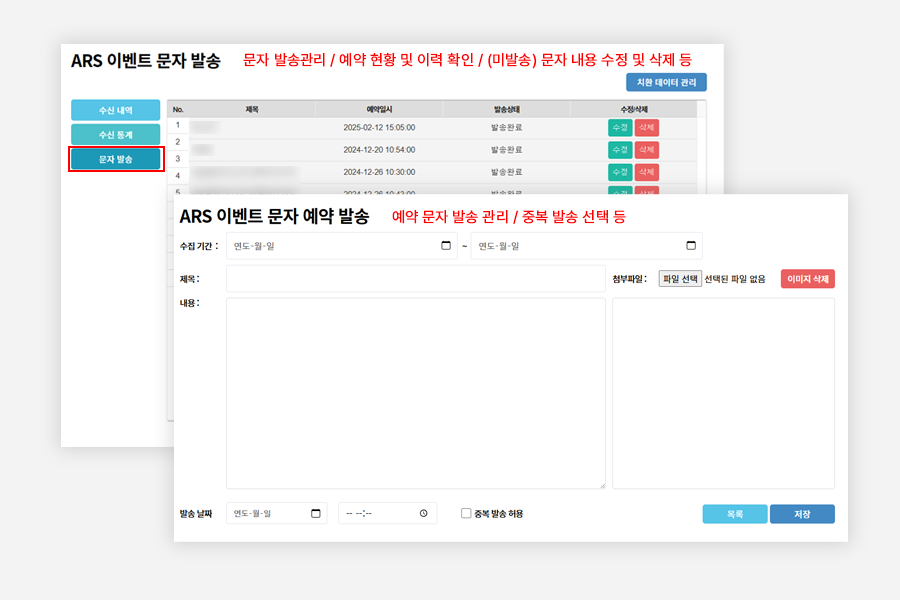The width and height of the screenshot is (900, 600).
Task: Open the collection period end date calendar icon
Action: click(691, 246)
